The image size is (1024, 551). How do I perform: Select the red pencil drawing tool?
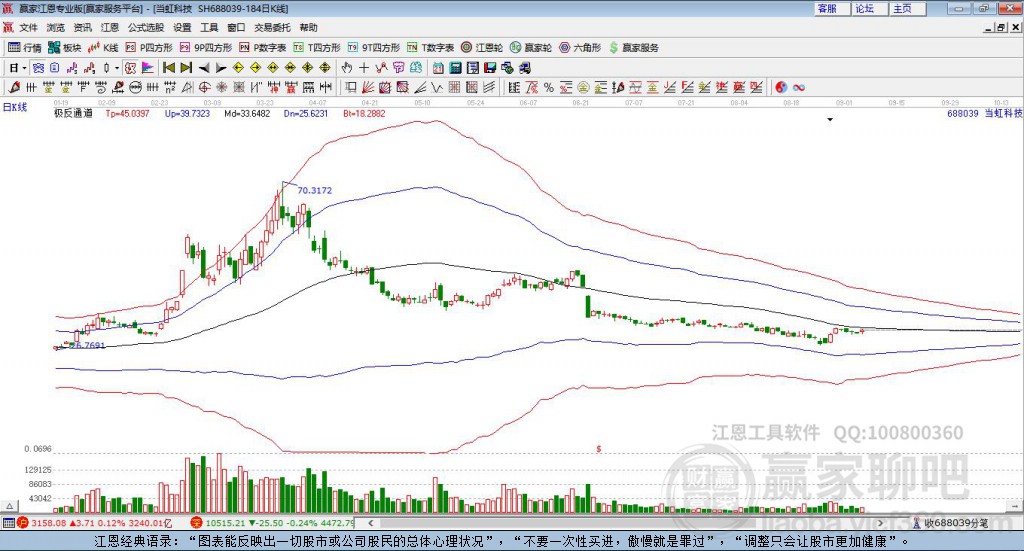pos(14,87)
